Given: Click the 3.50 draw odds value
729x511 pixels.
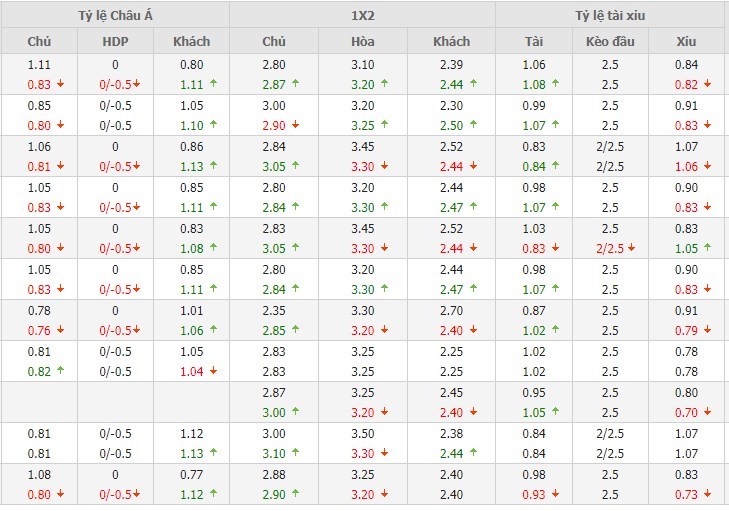Looking at the screenshot, I should click(362, 434).
